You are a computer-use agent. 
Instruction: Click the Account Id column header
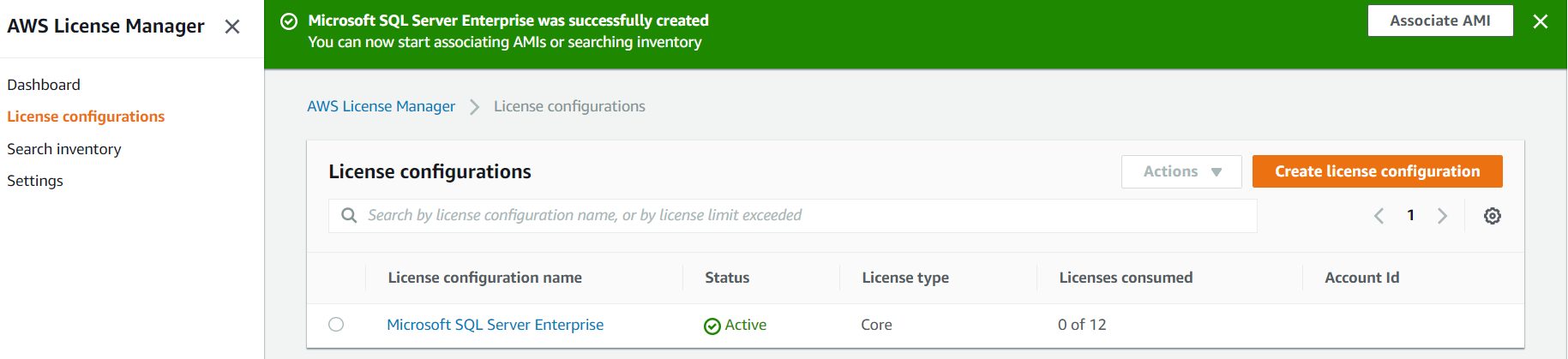tap(1361, 278)
